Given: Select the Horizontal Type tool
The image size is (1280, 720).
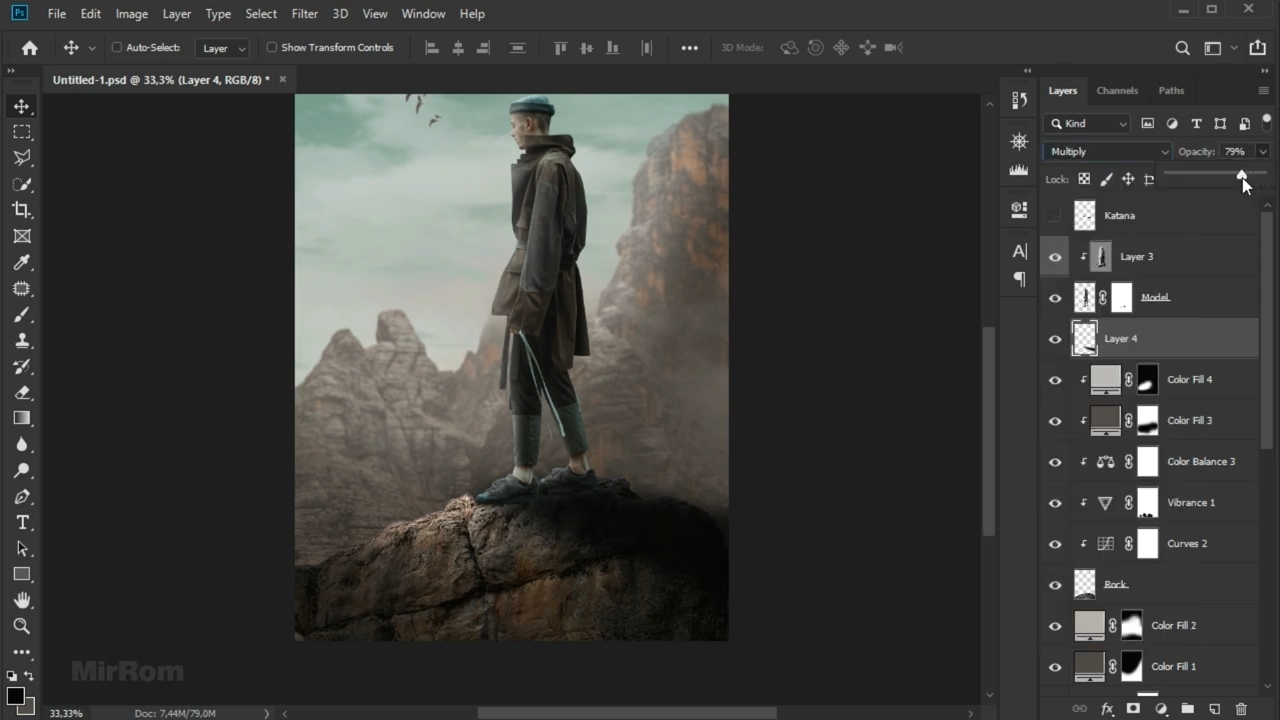Looking at the screenshot, I should click(x=21, y=523).
